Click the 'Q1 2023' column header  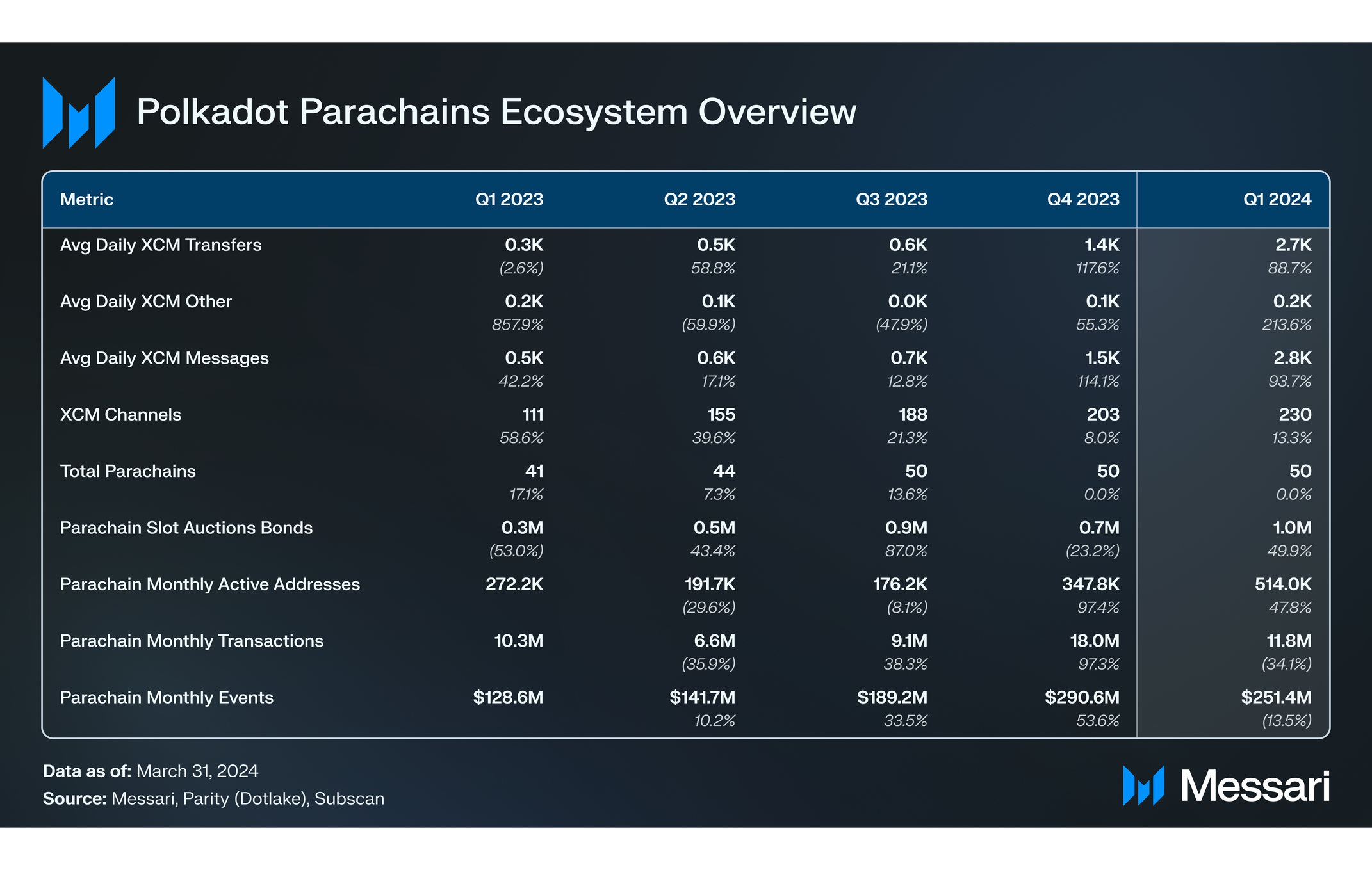(x=509, y=200)
